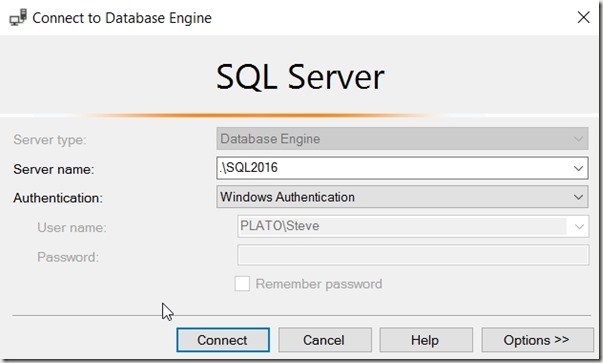Open Help for this dialog
Viewport: 603px width, 363px height.
pyautogui.click(x=426, y=340)
